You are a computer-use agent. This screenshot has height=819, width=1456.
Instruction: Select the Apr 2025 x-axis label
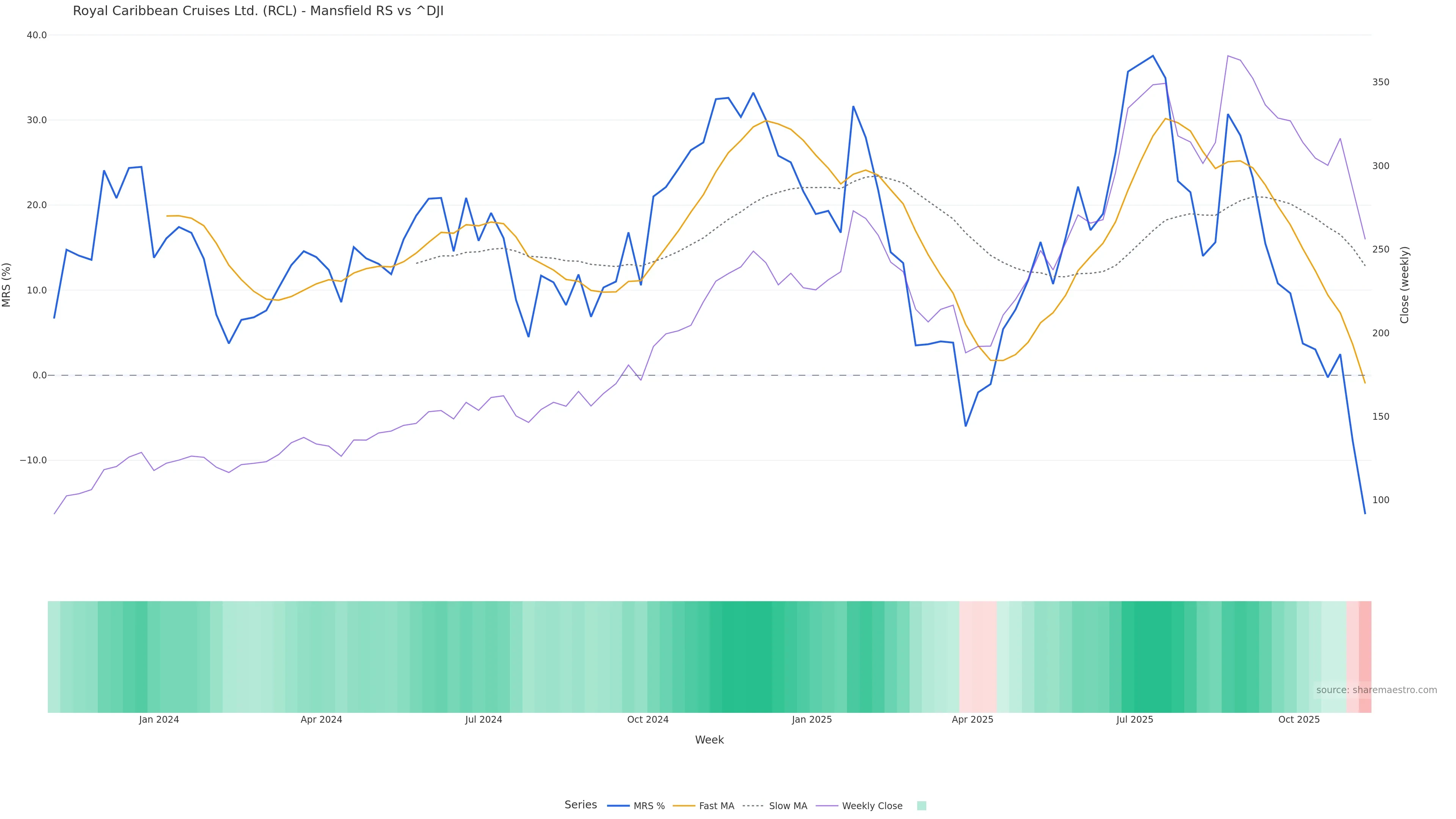[x=972, y=720]
